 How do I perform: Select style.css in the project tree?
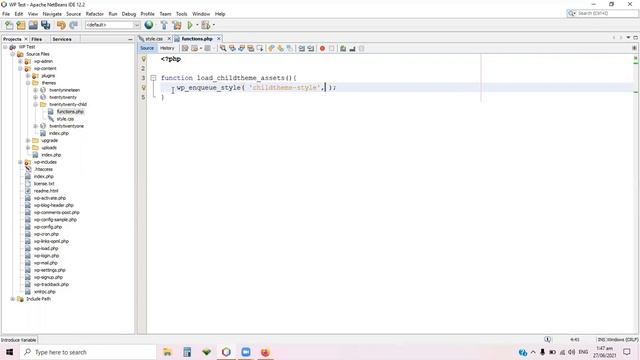(x=65, y=119)
